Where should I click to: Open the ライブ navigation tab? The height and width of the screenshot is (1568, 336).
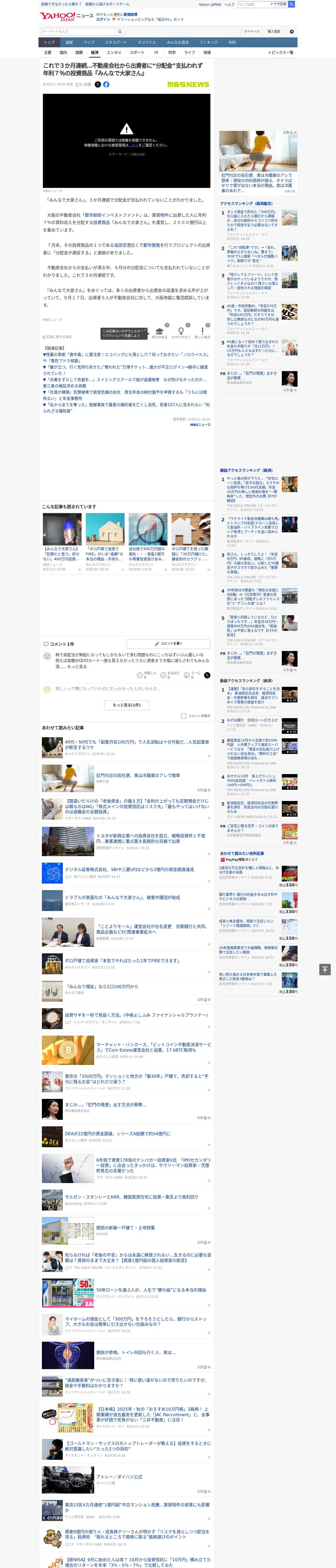click(x=89, y=43)
